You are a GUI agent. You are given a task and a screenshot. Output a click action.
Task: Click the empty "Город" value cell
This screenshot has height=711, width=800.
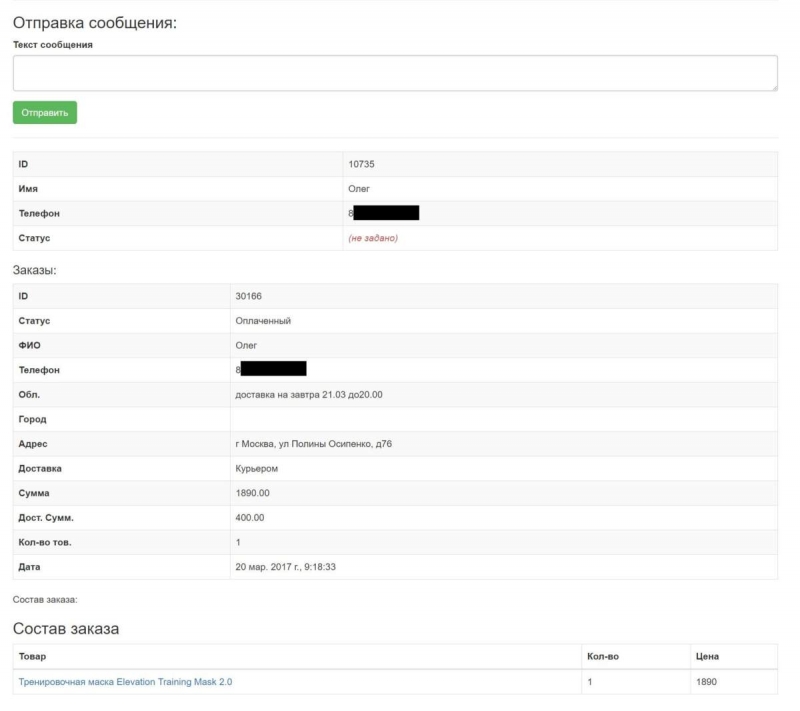point(503,420)
